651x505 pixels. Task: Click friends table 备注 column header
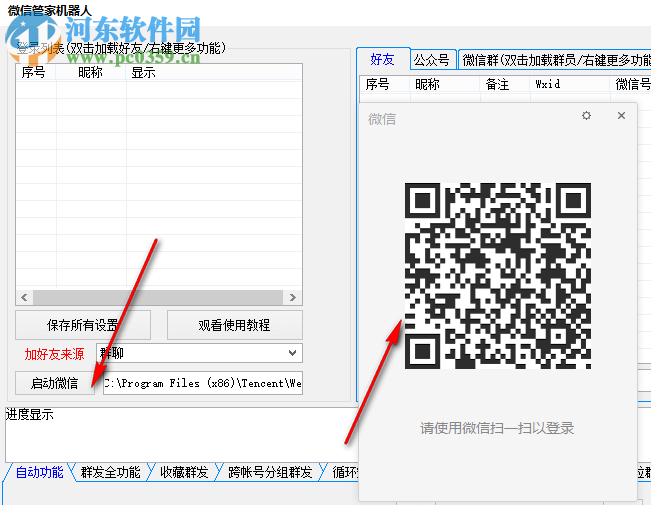coord(504,84)
